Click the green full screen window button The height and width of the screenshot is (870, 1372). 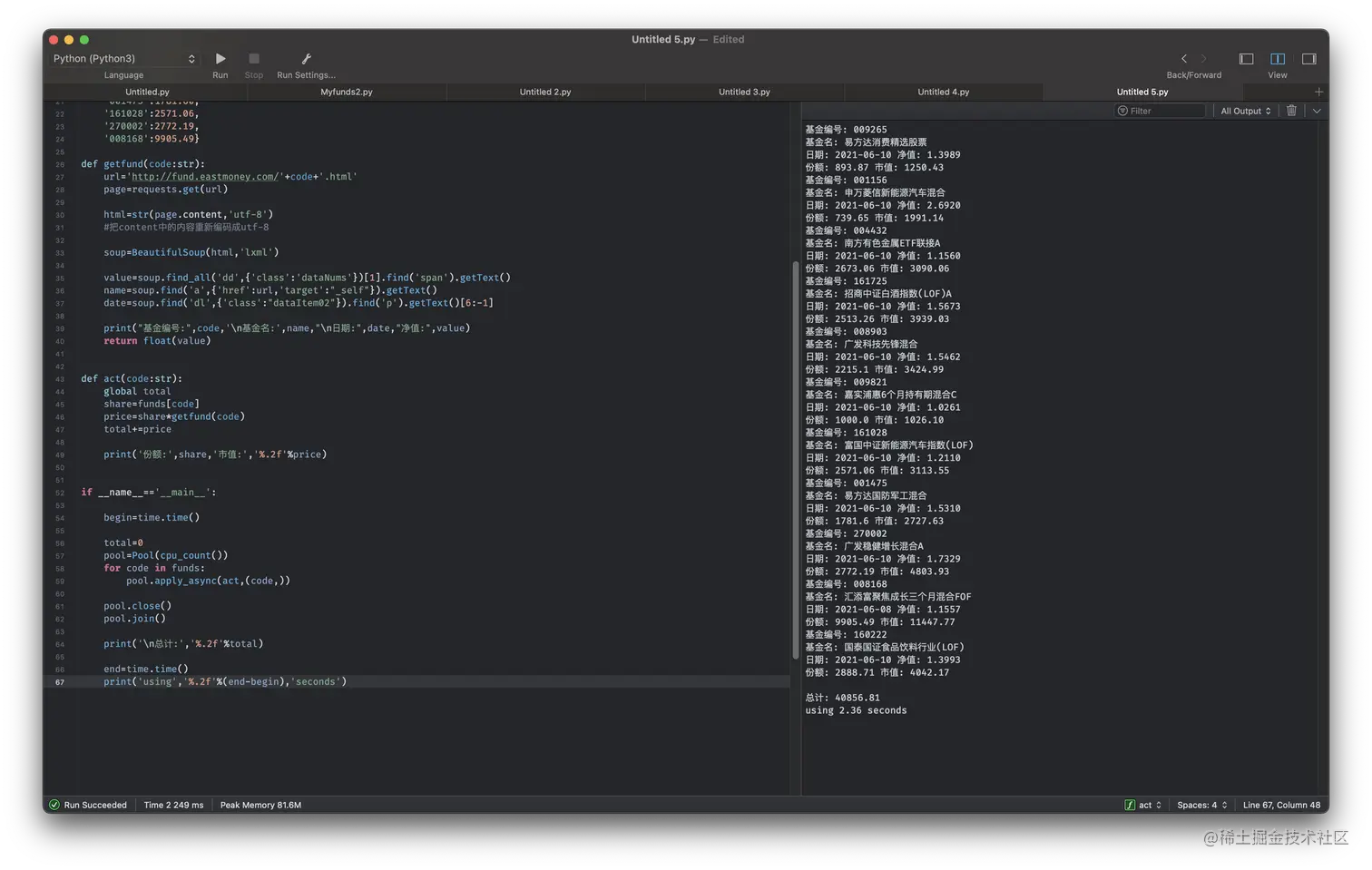84,40
